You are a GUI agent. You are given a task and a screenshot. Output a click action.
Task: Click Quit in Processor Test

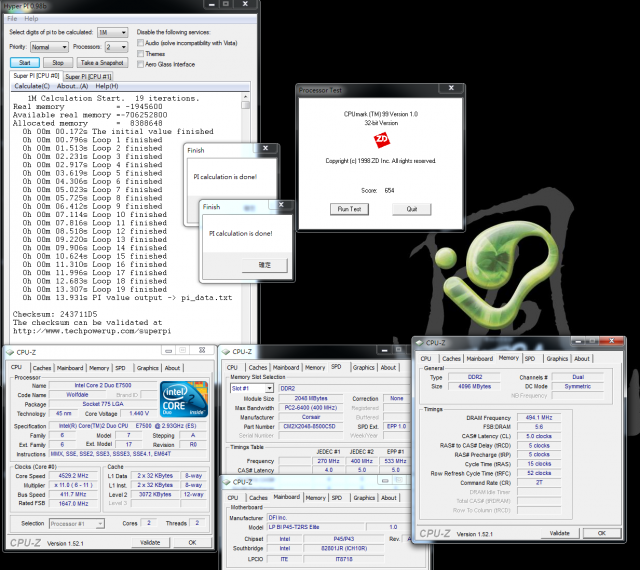pyautogui.click(x=411, y=209)
